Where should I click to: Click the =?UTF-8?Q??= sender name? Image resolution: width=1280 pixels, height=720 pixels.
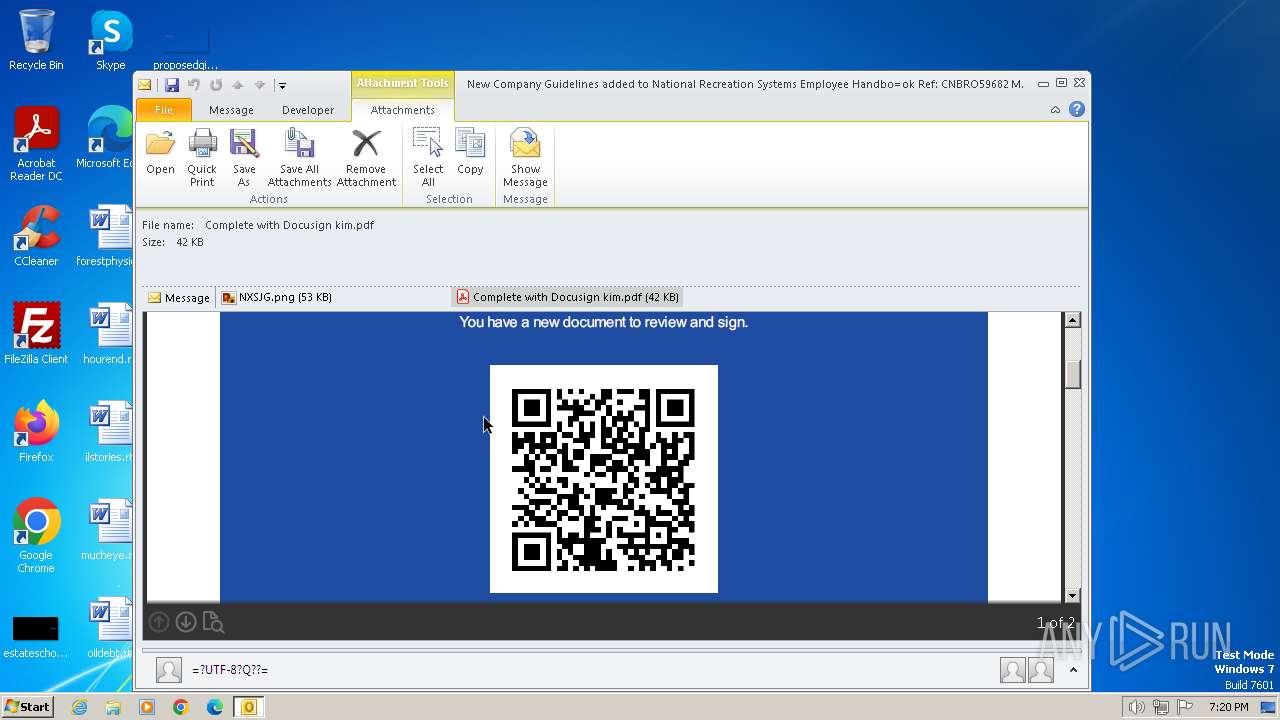[x=230, y=670]
